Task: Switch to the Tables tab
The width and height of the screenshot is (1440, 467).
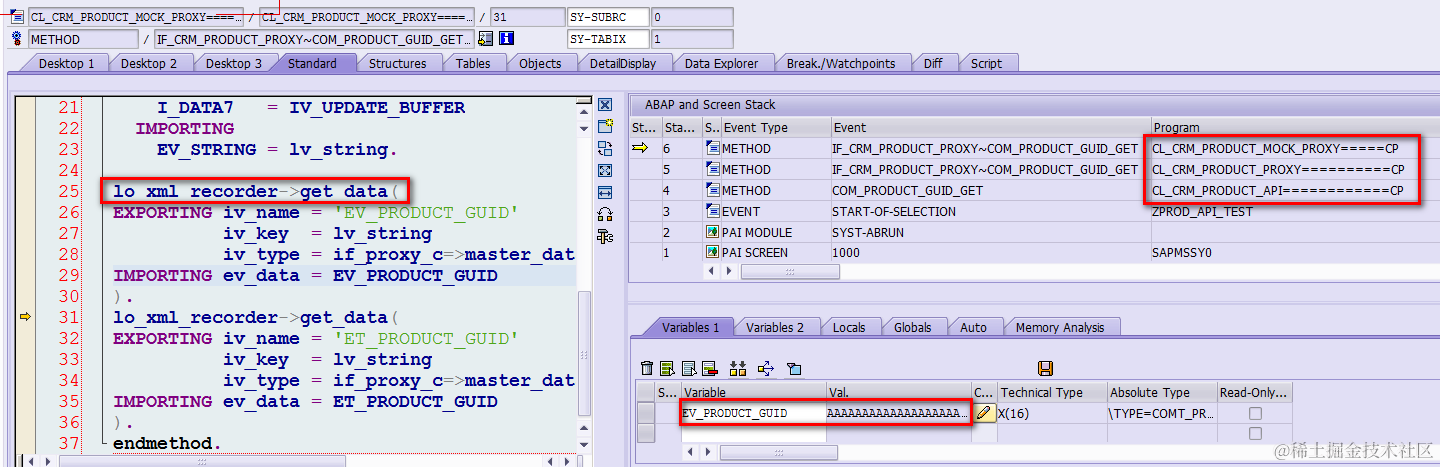Action: [473, 63]
